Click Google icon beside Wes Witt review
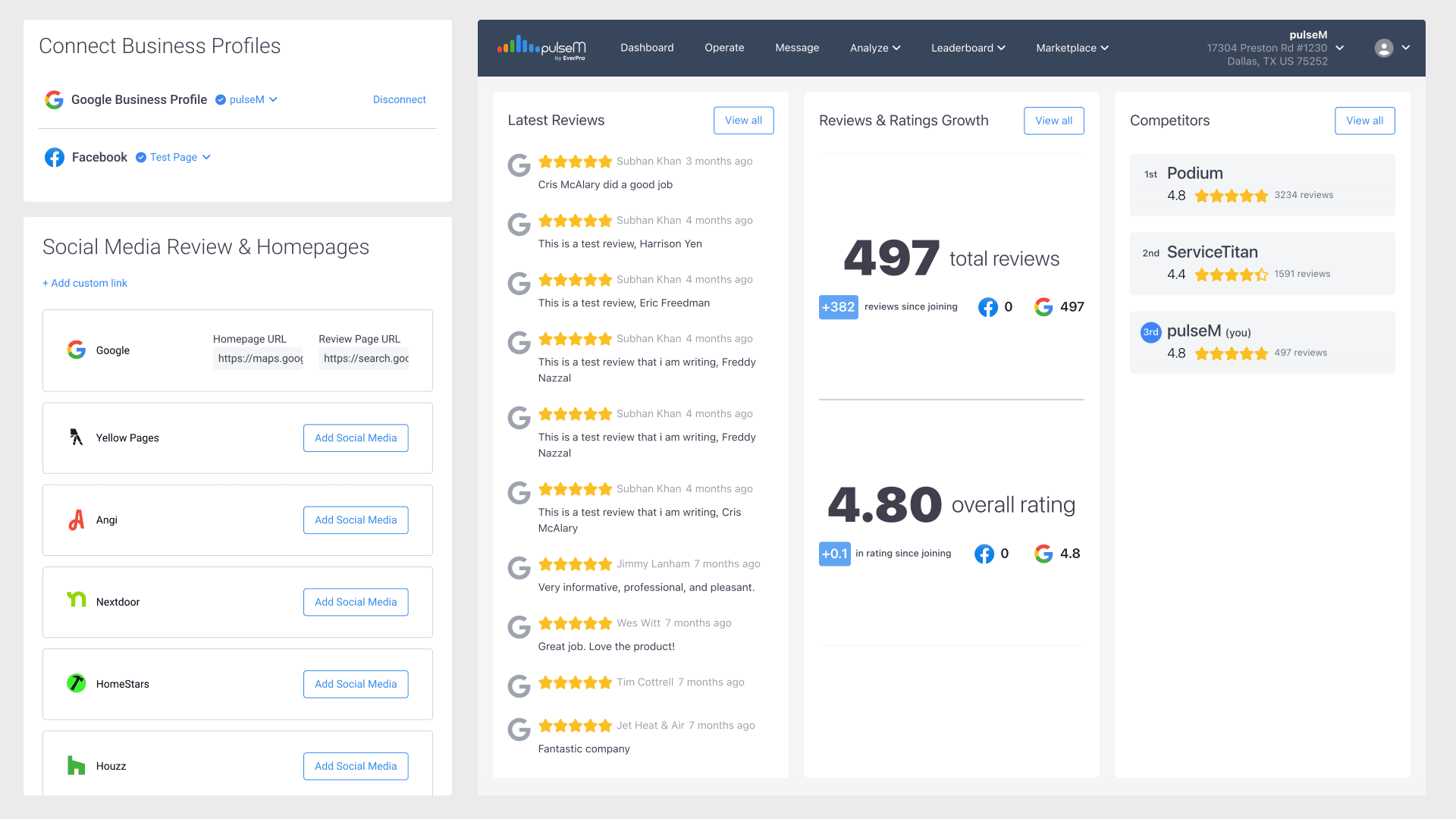Viewport: 1456px width, 819px height. 519,627
